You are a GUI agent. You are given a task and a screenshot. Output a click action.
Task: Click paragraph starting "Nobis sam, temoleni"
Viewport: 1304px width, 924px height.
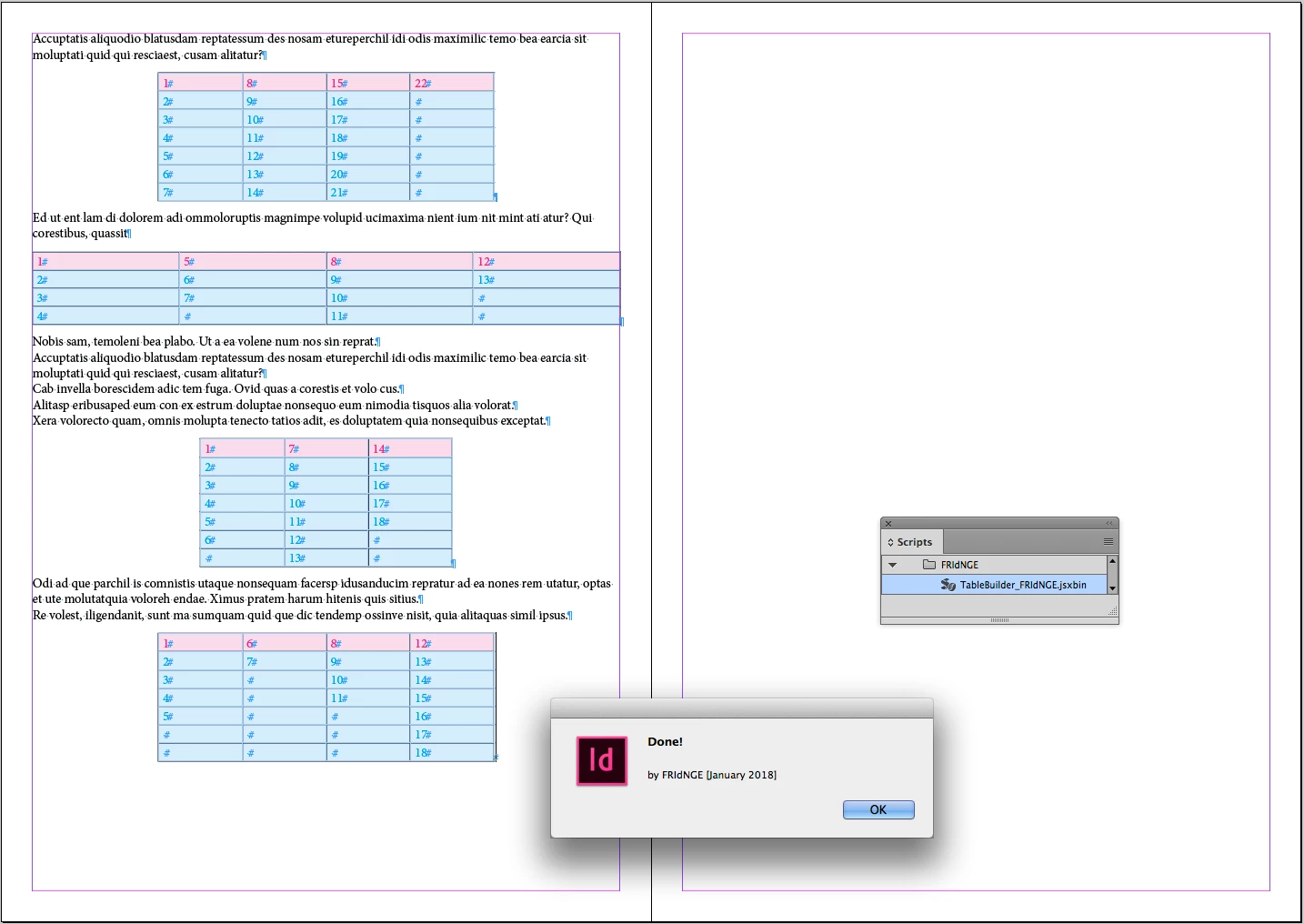pyautogui.click(x=206, y=341)
